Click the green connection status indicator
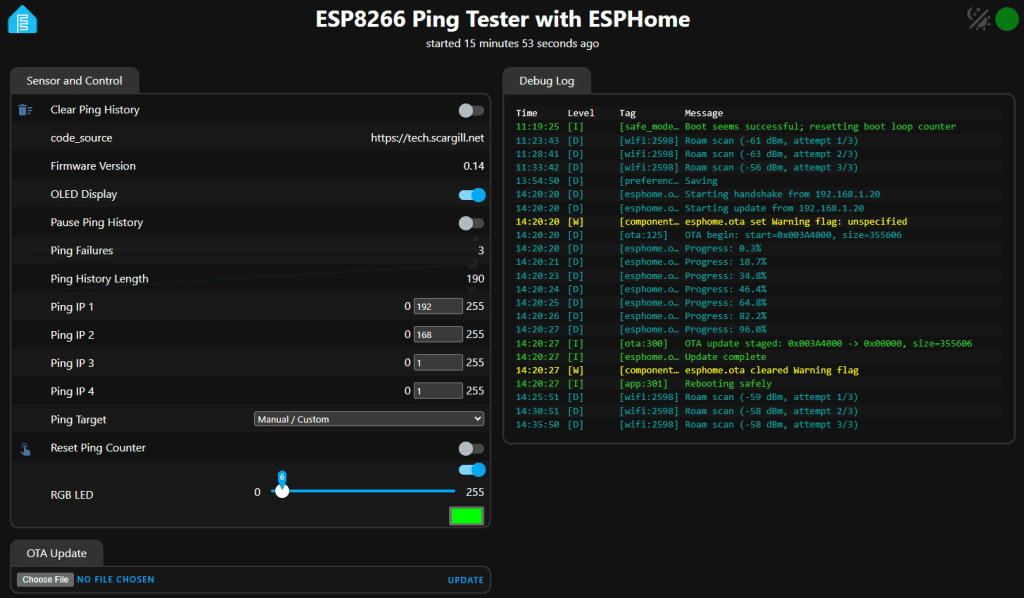This screenshot has width=1024, height=598. point(1006,20)
